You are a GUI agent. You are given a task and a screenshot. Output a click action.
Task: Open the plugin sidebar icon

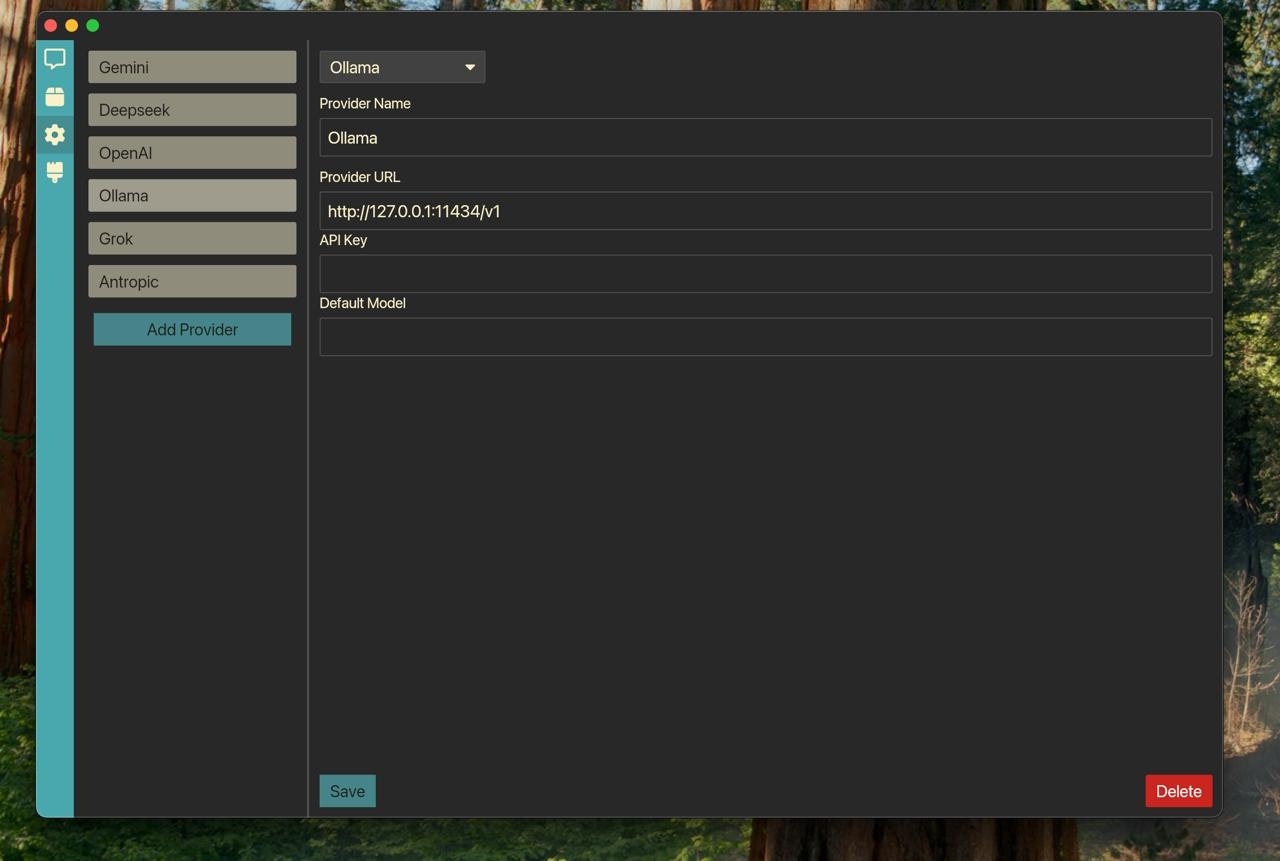click(55, 172)
